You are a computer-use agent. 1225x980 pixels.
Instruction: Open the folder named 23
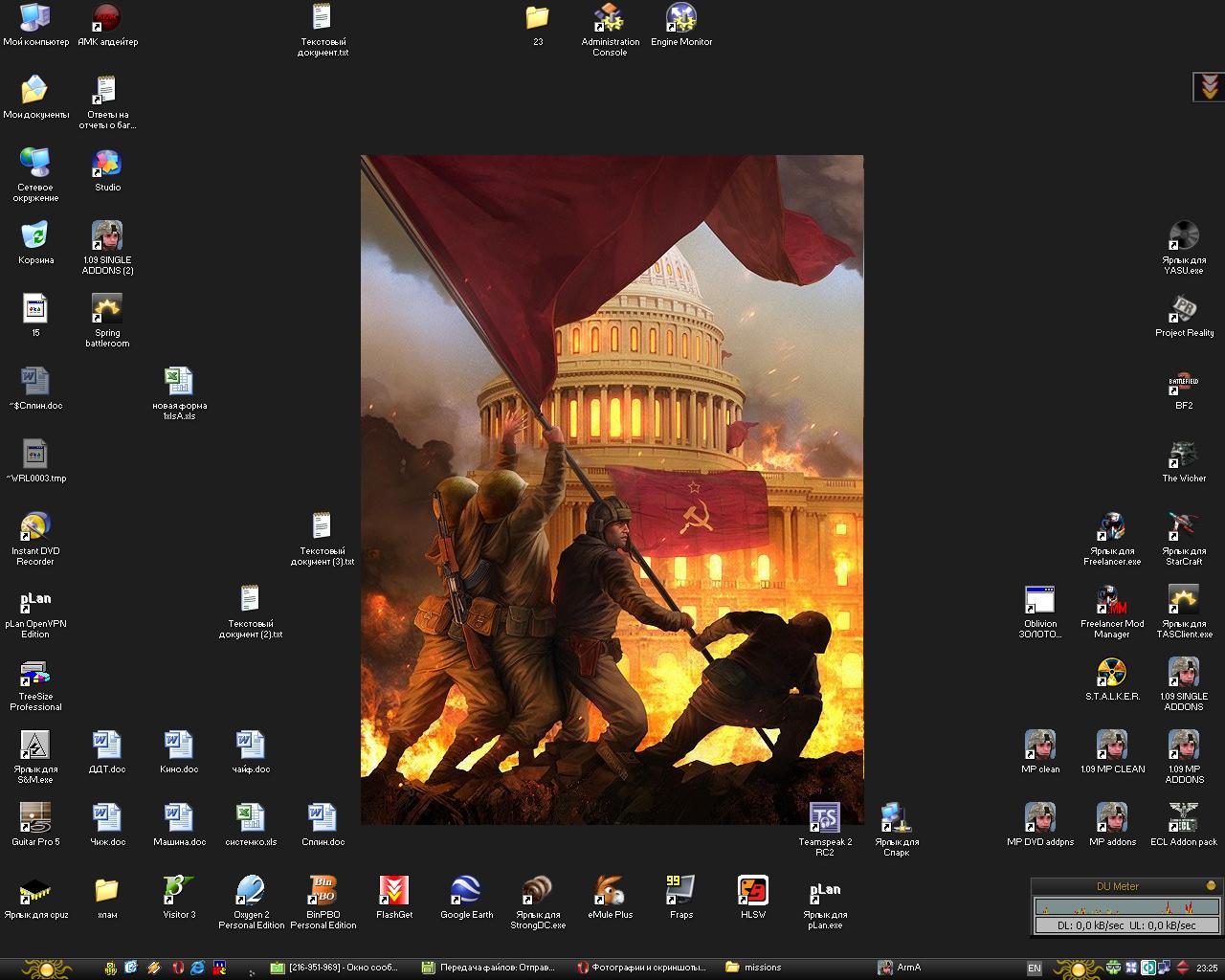[x=537, y=27]
